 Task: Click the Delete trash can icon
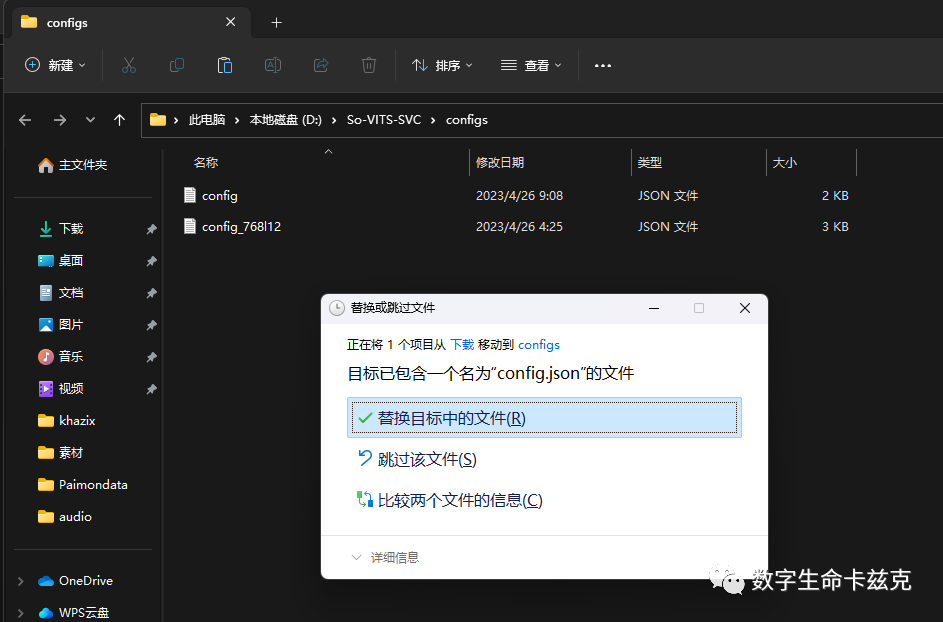369,65
